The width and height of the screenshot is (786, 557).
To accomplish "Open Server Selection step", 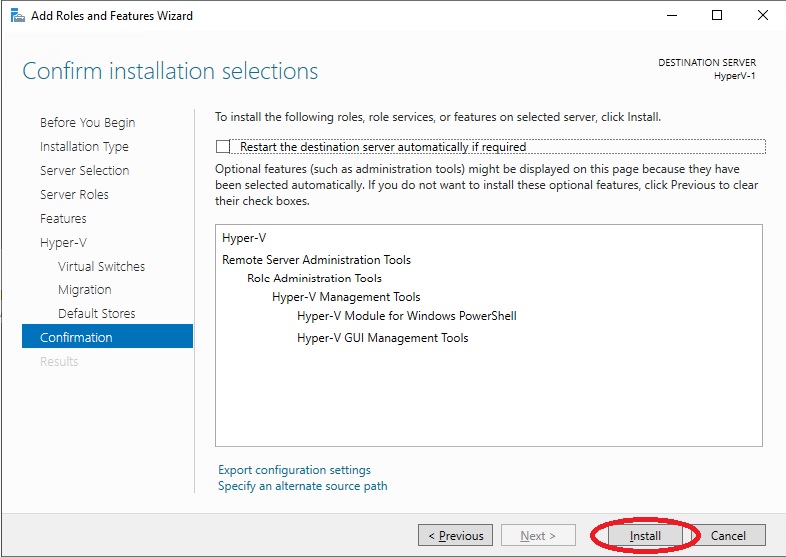I will [x=84, y=170].
